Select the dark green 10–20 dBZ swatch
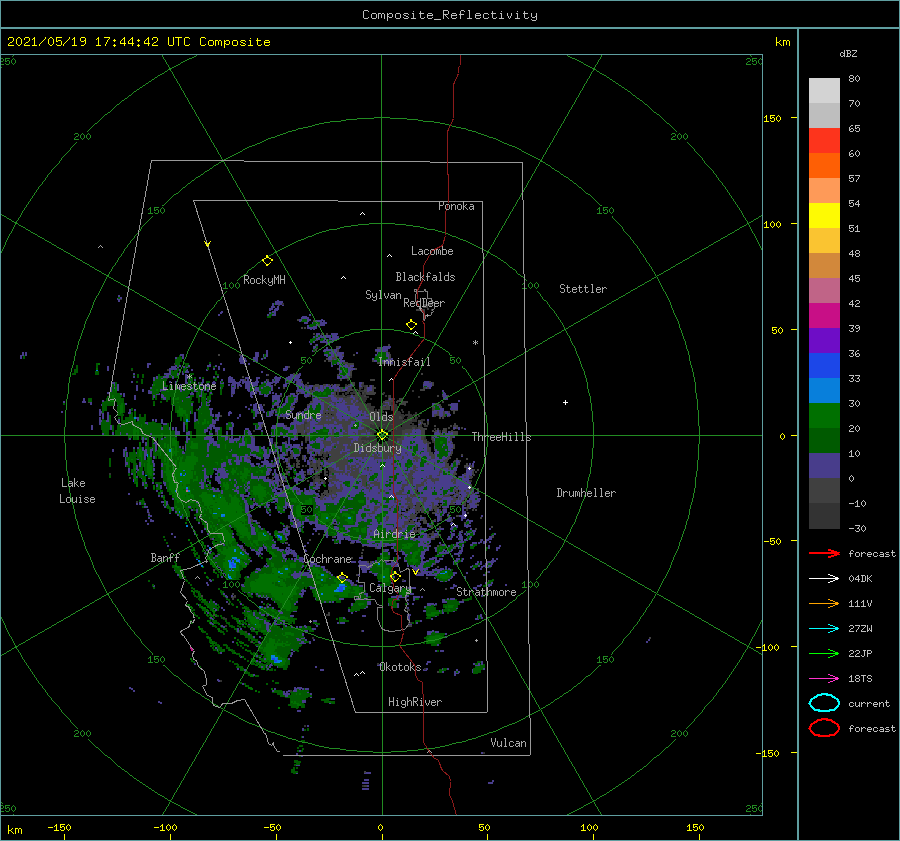Image resolution: width=900 pixels, height=841 pixels. [x=824, y=440]
